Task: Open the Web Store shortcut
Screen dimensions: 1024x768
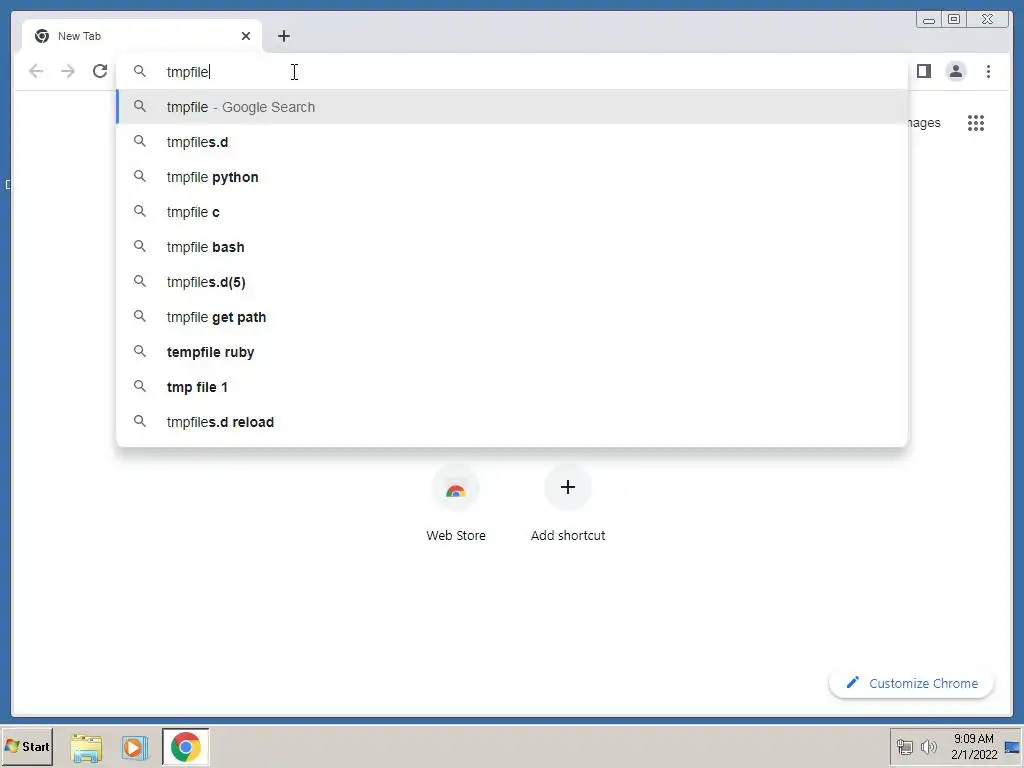Action: pyautogui.click(x=456, y=504)
